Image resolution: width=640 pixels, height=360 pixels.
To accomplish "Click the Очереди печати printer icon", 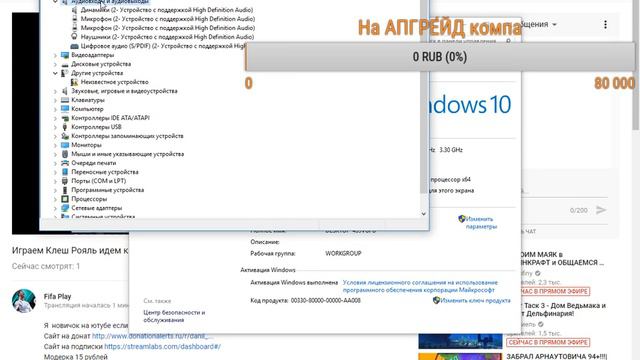I will 64,163.
